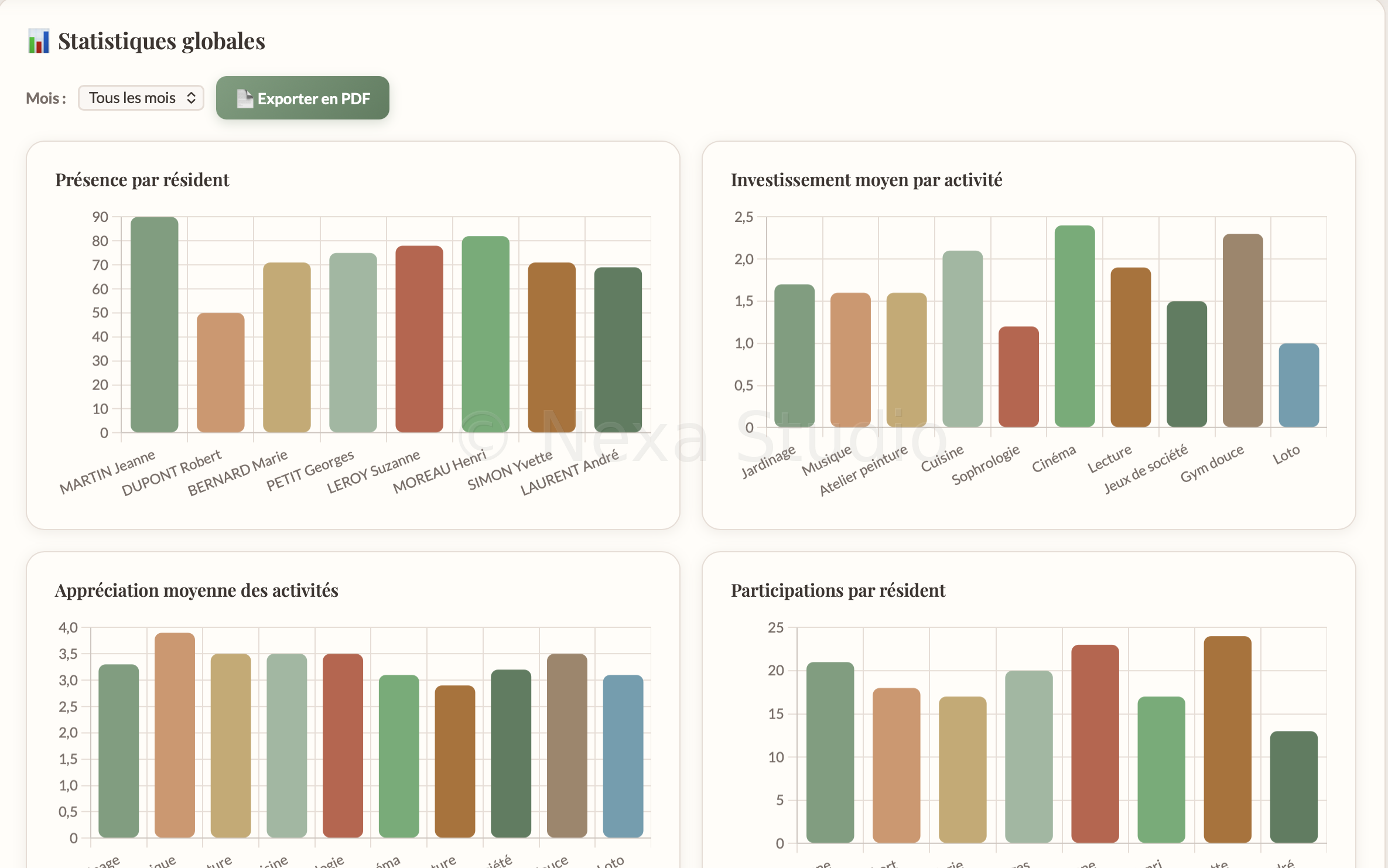This screenshot has height=868, width=1388.
Task: Click the BERNARD Marie presence bar
Action: [x=286, y=347]
